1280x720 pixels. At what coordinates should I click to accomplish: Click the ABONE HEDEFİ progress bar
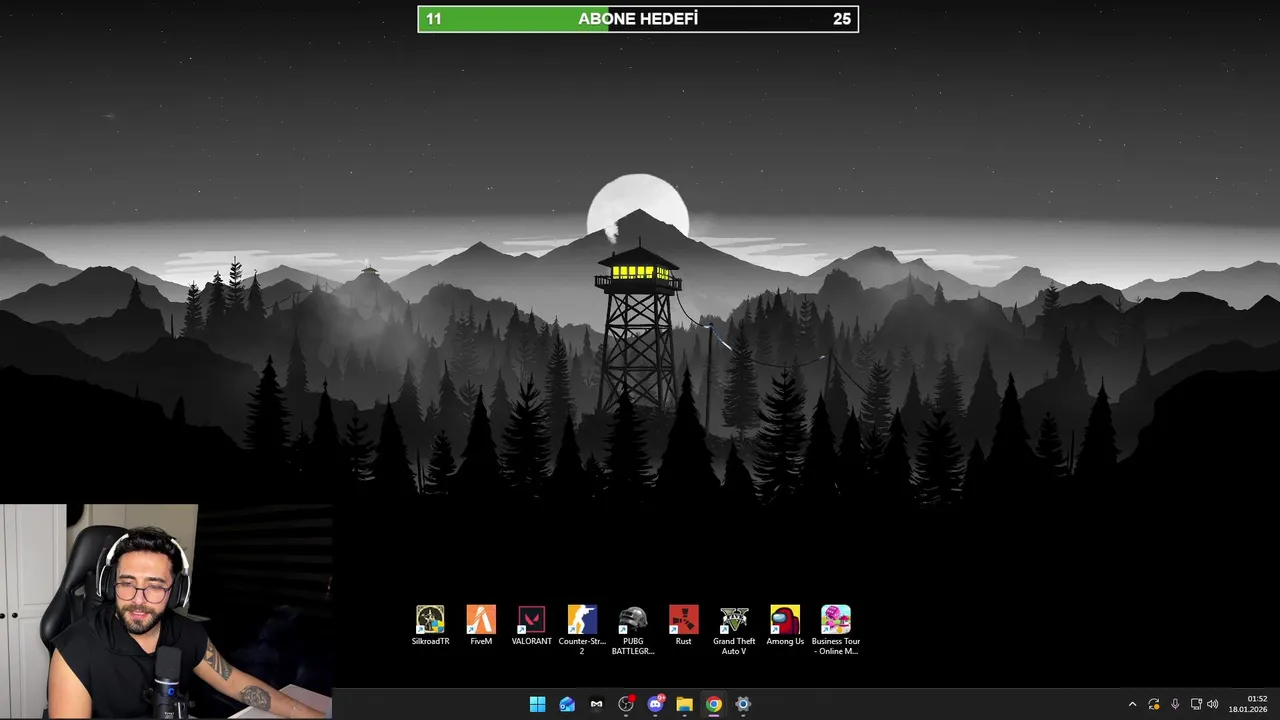pos(638,19)
